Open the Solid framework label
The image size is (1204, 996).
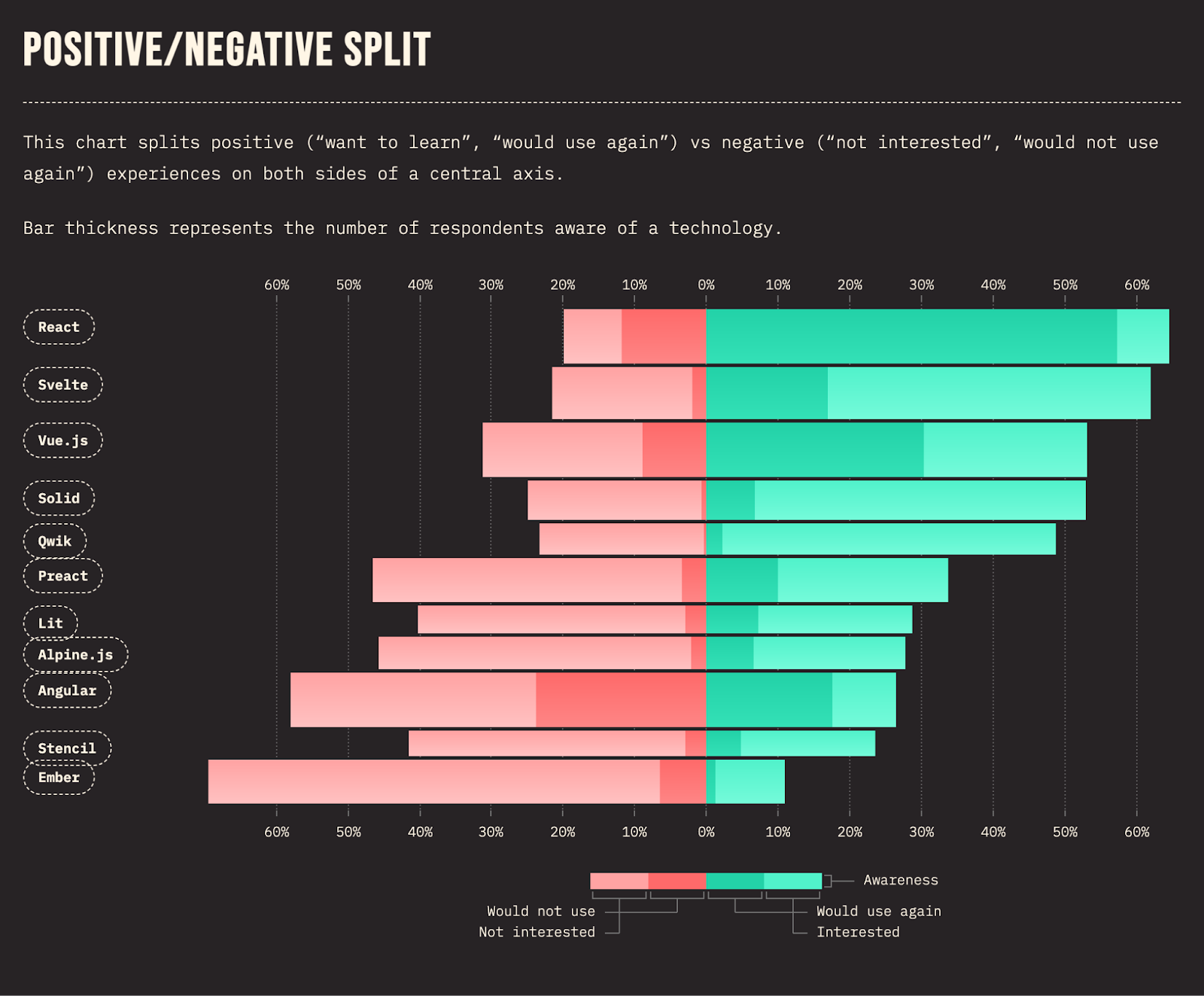pos(59,498)
